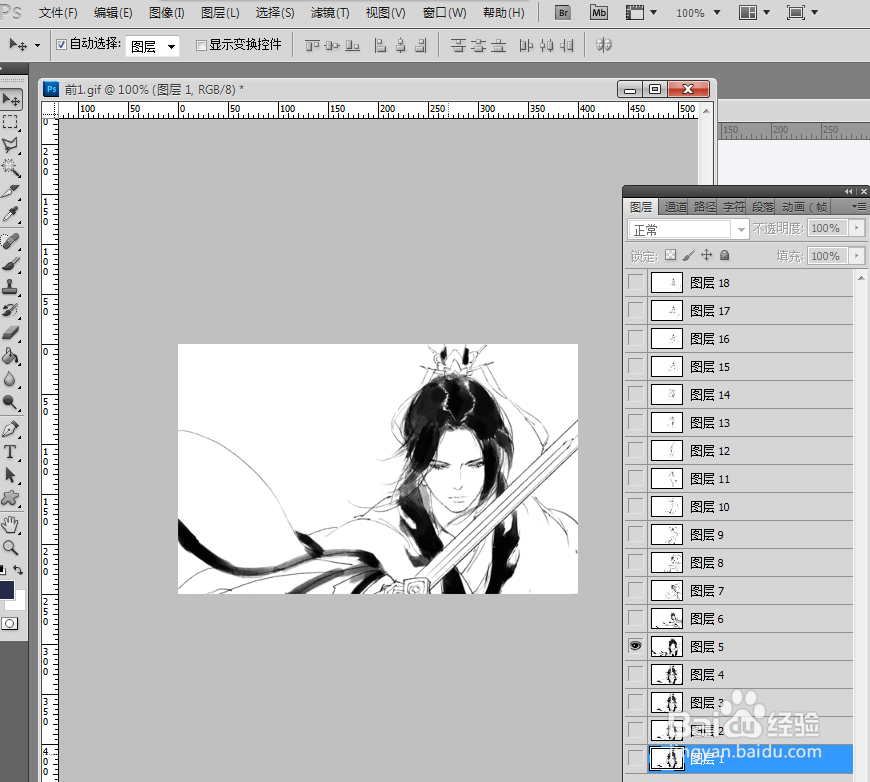
Task: Show 图层 10 visibility box
Action: (x=635, y=506)
